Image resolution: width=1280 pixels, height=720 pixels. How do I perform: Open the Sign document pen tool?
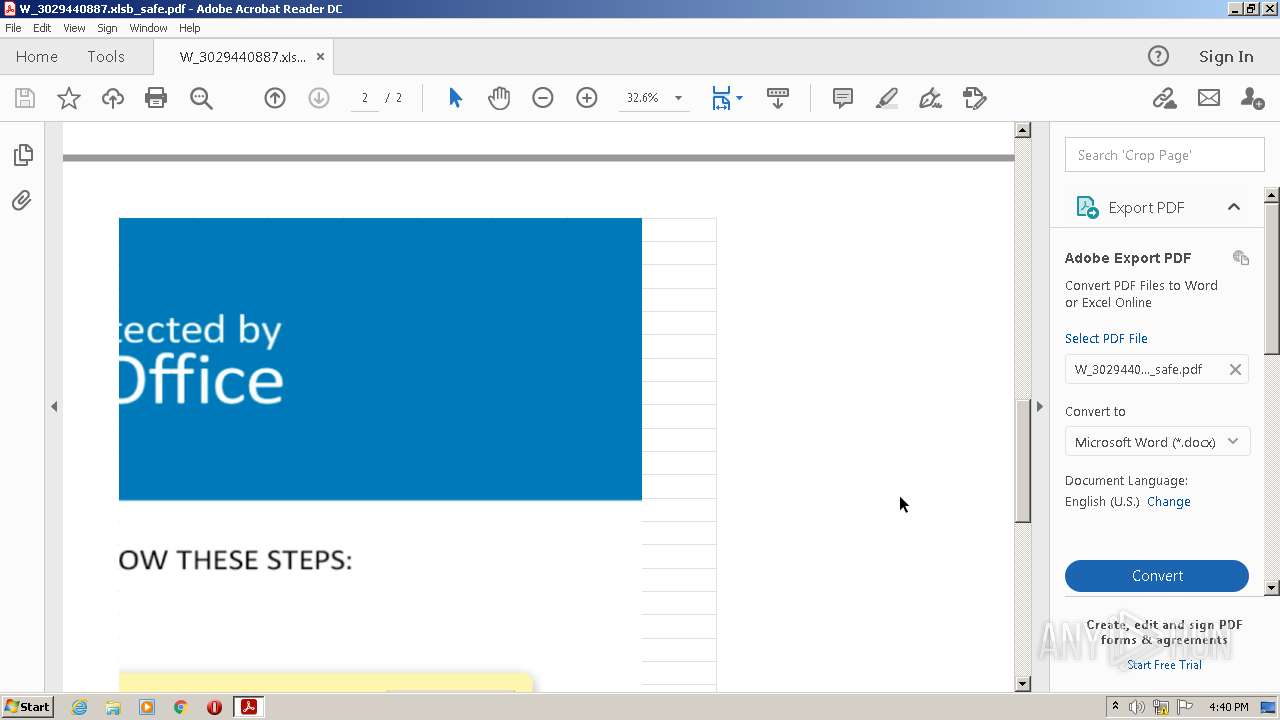coord(930,98)
